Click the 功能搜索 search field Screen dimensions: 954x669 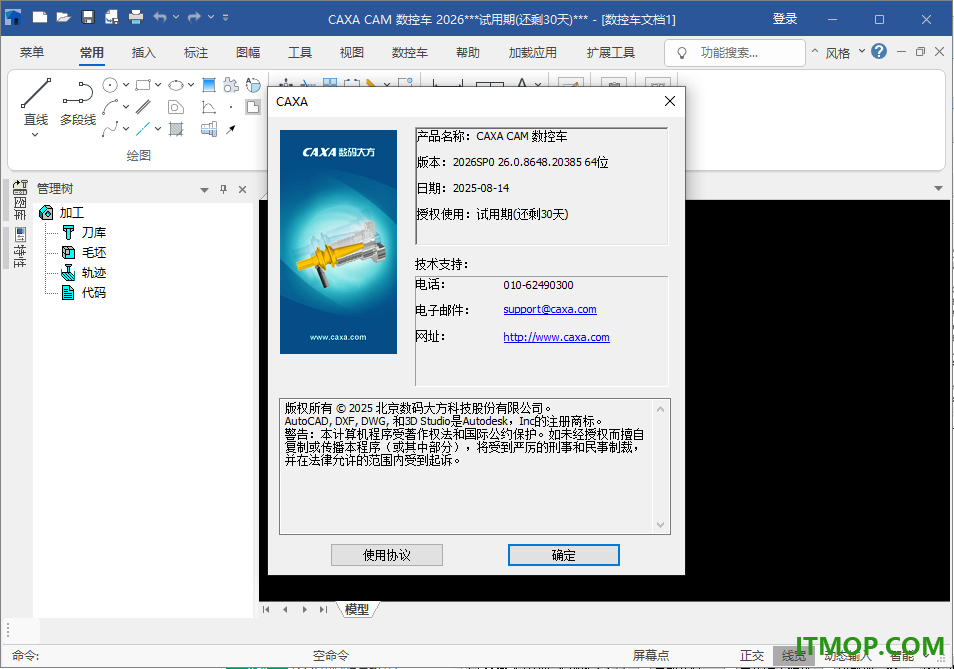(x=735, y=53)
